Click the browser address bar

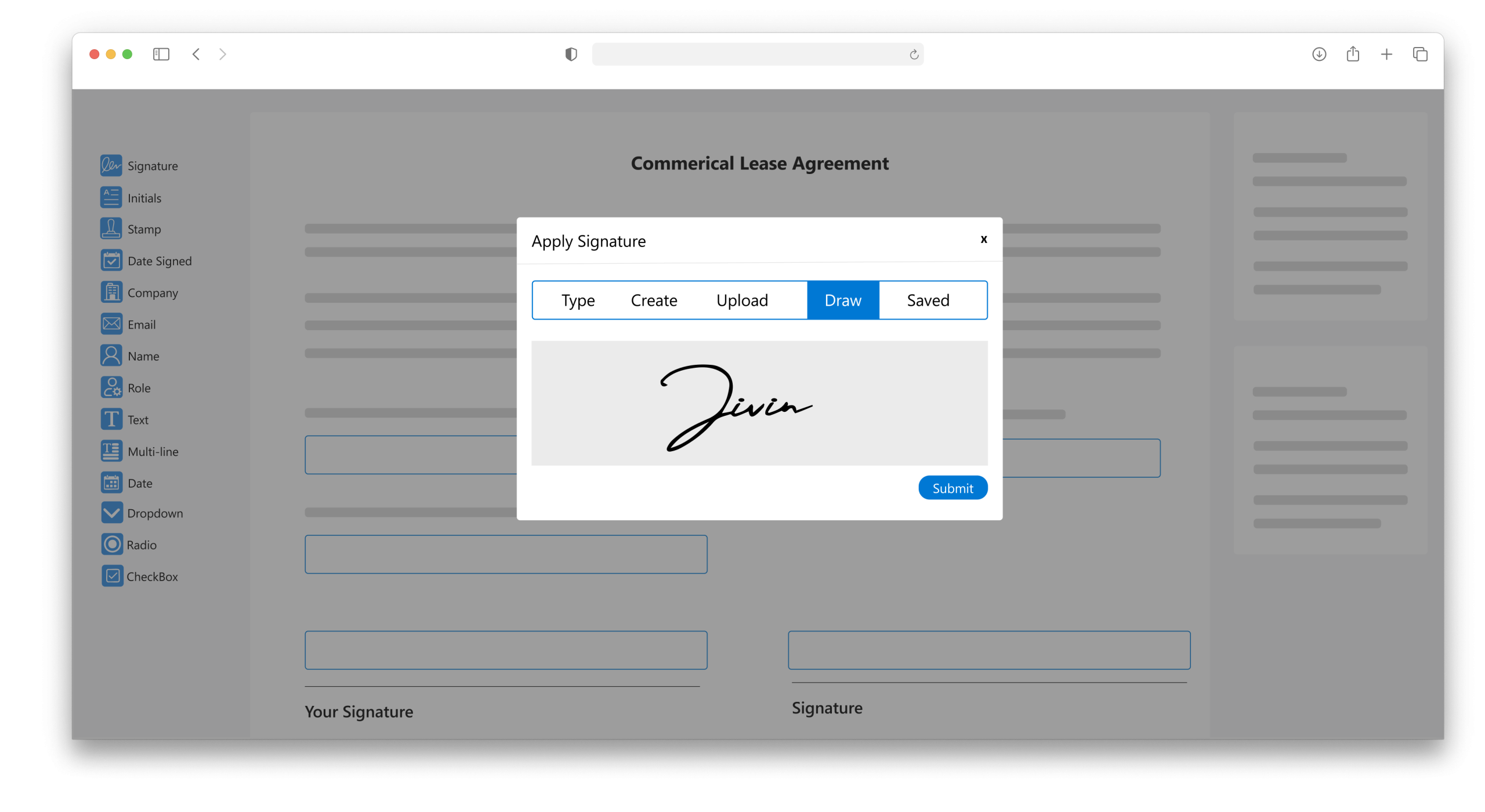tap(748, 55)
